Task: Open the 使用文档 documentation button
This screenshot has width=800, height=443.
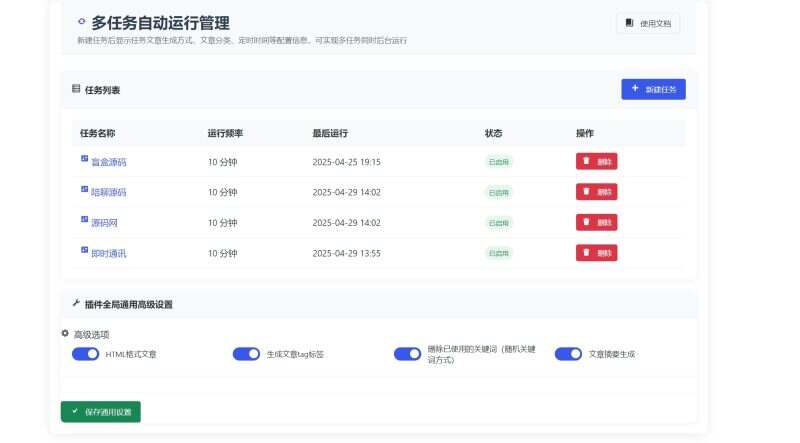Action: click(x=648, y=23)
